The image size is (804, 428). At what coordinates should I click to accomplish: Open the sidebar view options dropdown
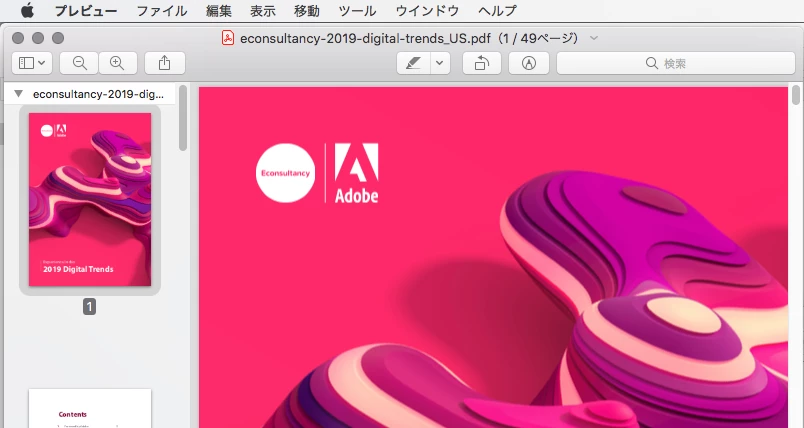(32, 63)
